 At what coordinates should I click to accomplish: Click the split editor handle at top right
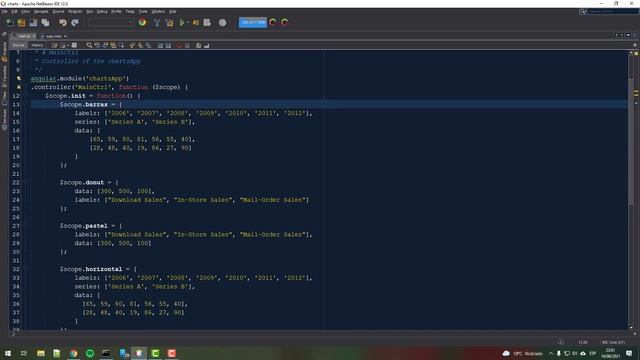tap(635, 45)
